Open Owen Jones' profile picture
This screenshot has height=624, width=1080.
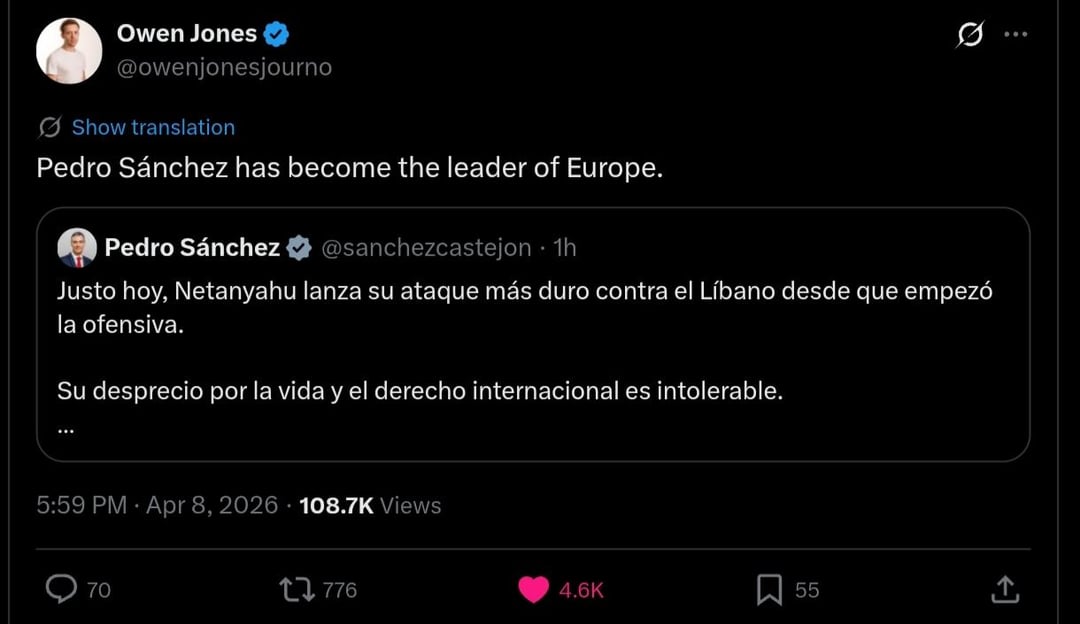click(x=69, y=50)
